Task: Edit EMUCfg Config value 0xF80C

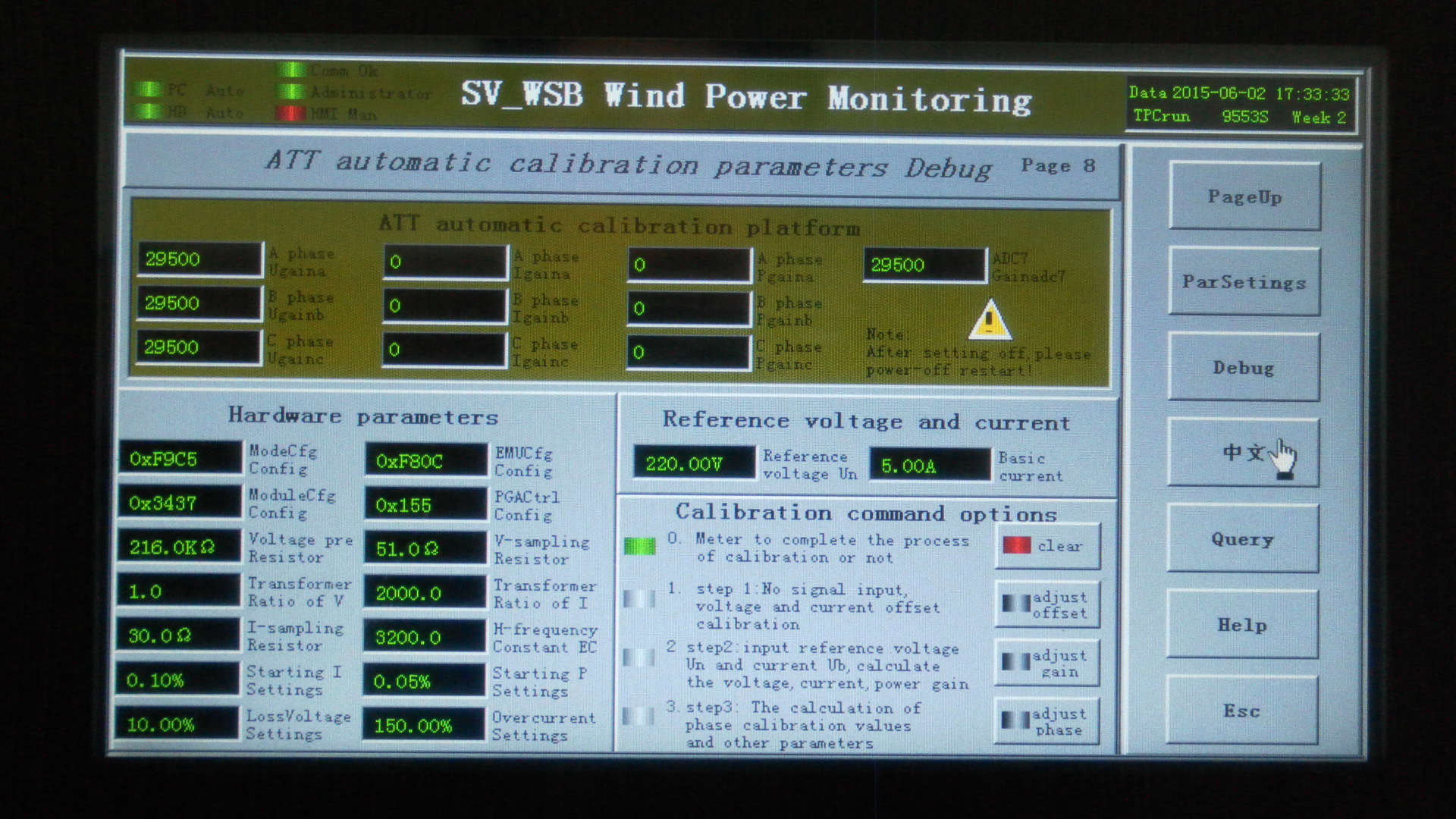Action: pyautogui.click(x=426, y=461)
